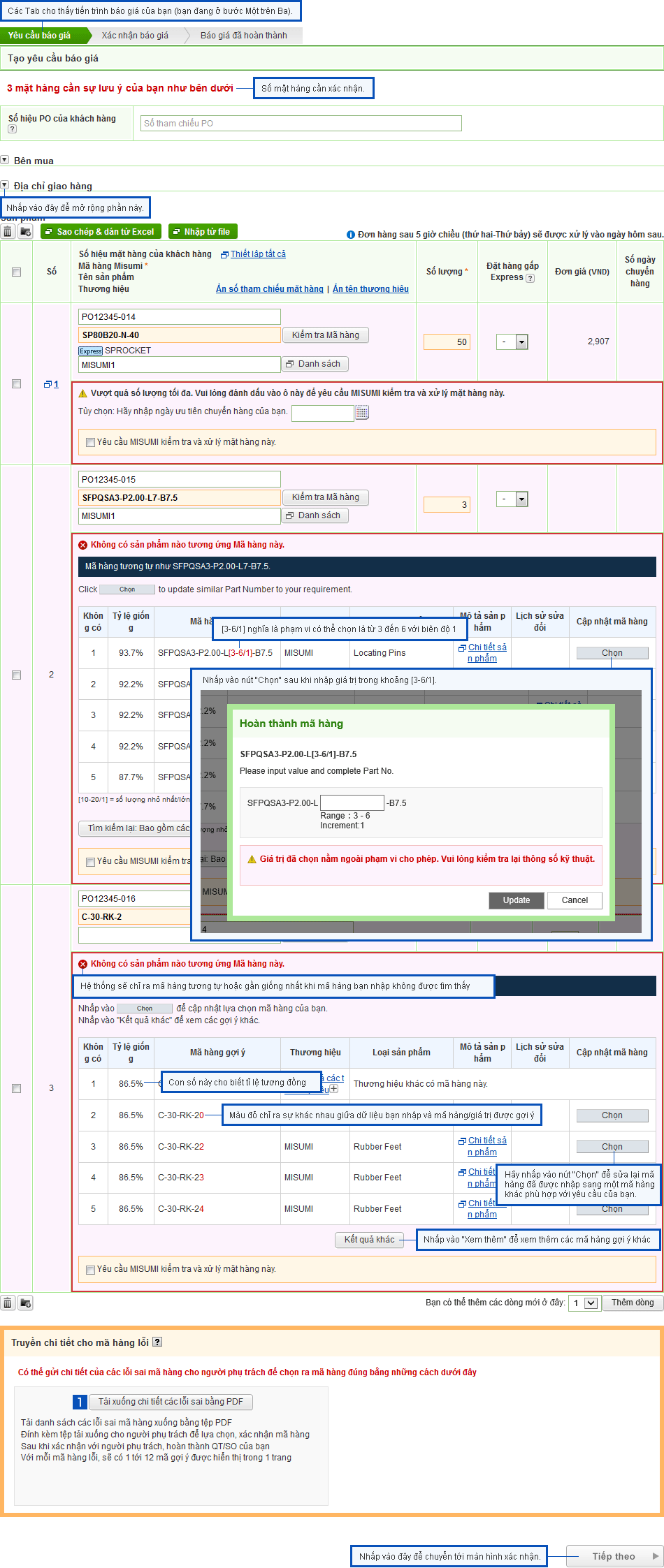Expand the Bên mua section
Image resolution: width=664 pixels, height=1568 pixels.
5,160
